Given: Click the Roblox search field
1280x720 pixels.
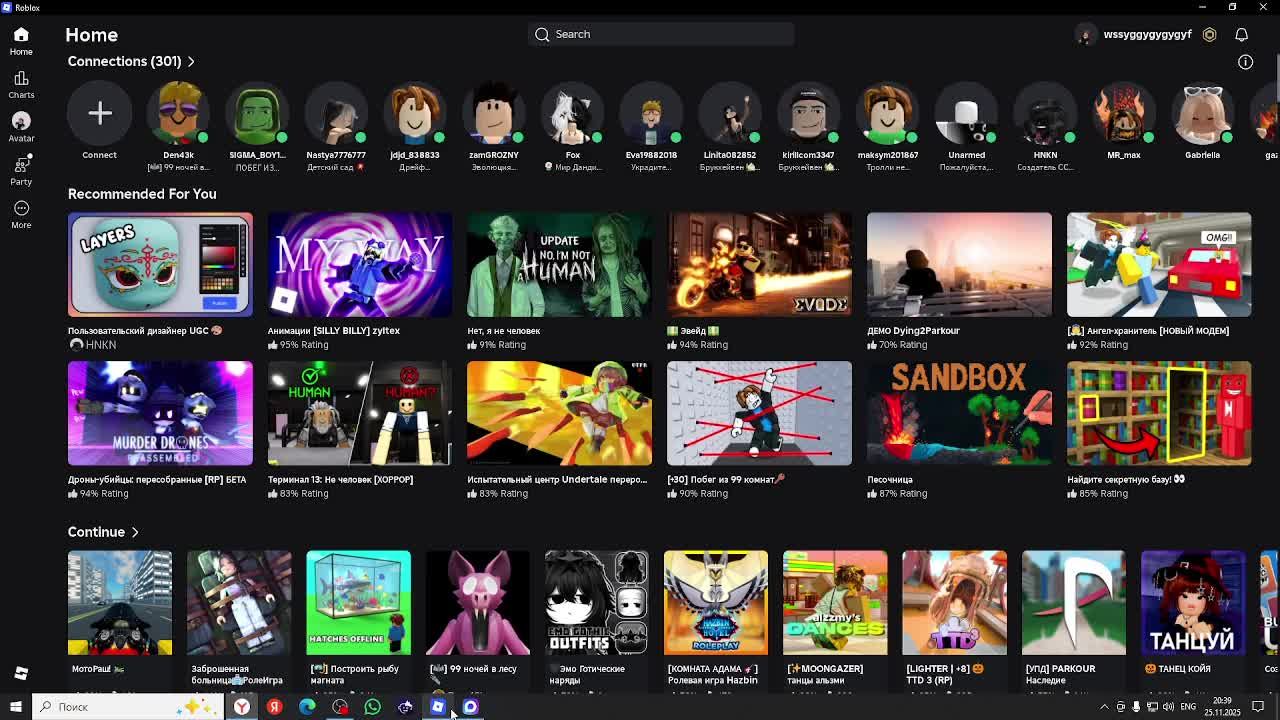Looking at the screenshot, I should tap(661, 34).
